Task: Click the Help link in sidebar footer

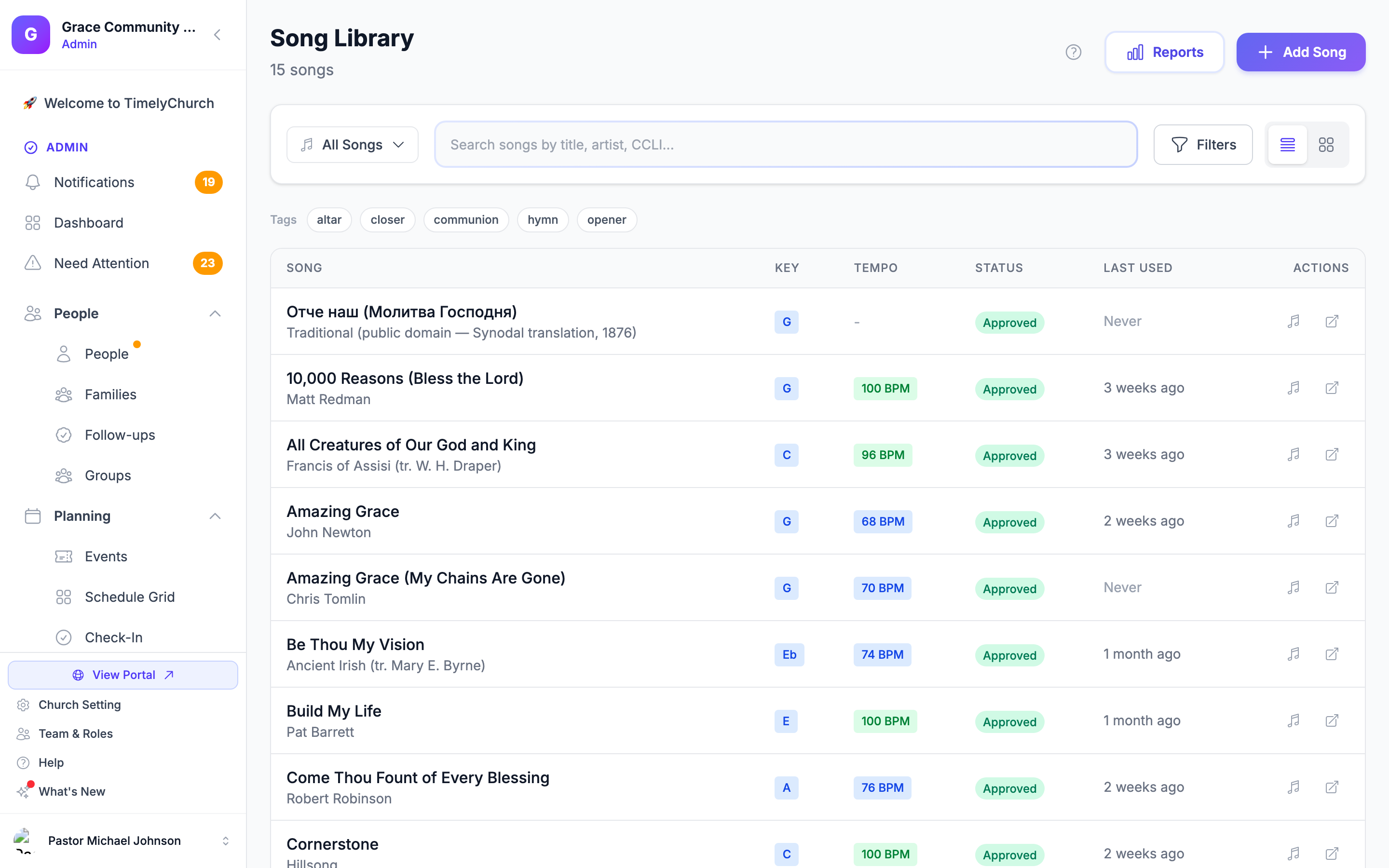Action: [x=51, y=762]
